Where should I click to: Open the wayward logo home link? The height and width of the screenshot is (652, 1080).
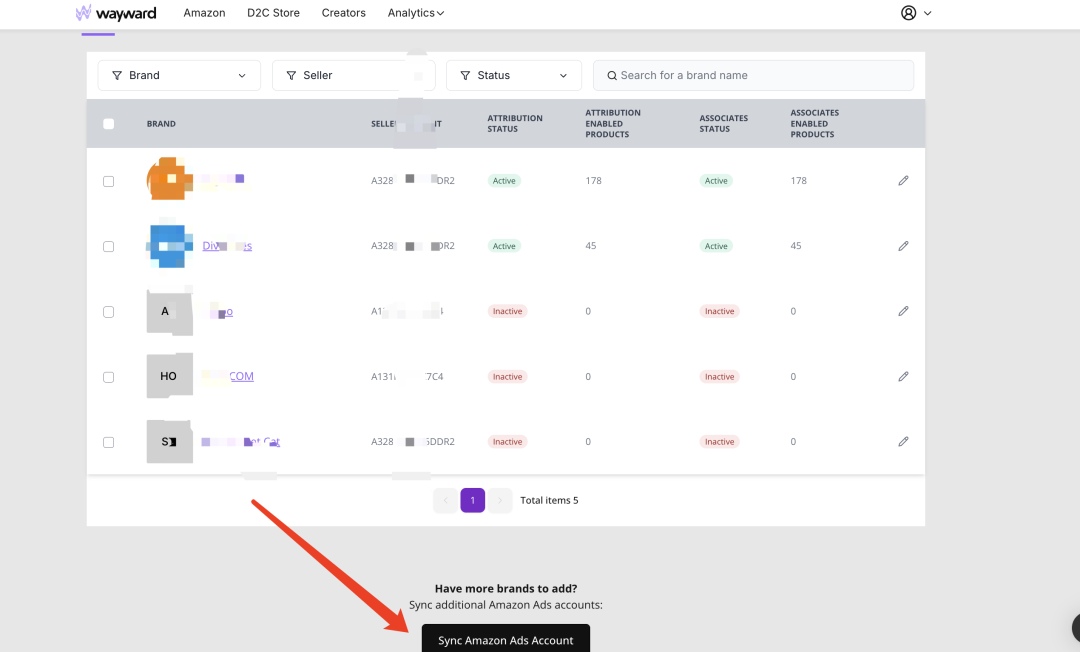tap(116, 12)
